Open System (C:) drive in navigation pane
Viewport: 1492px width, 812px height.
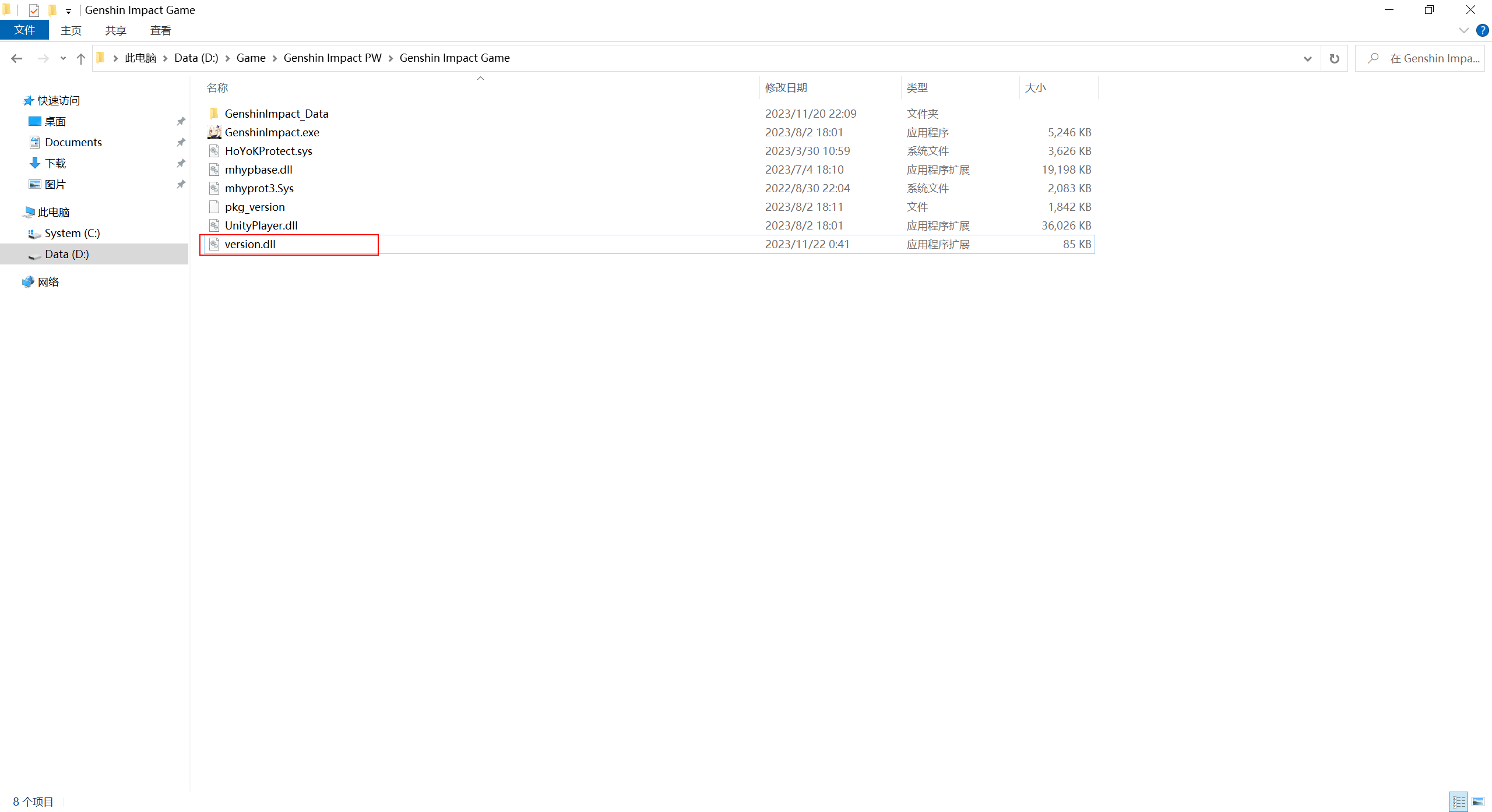tap(72, 233)
